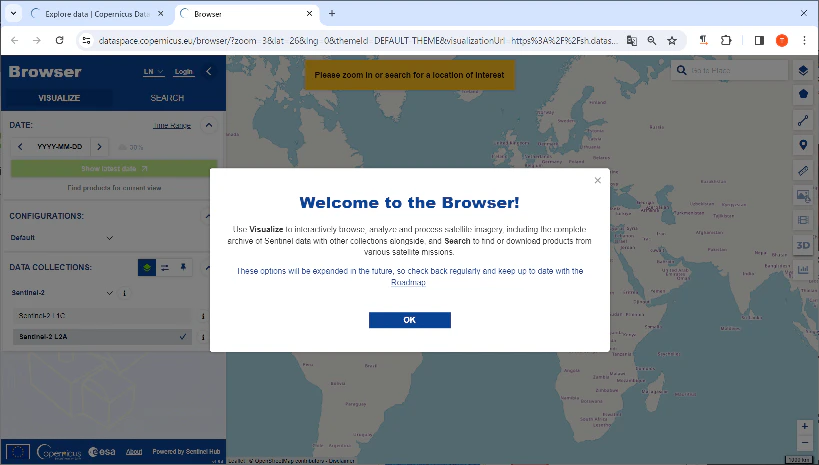Select the Browser Chrome tab

245,14
